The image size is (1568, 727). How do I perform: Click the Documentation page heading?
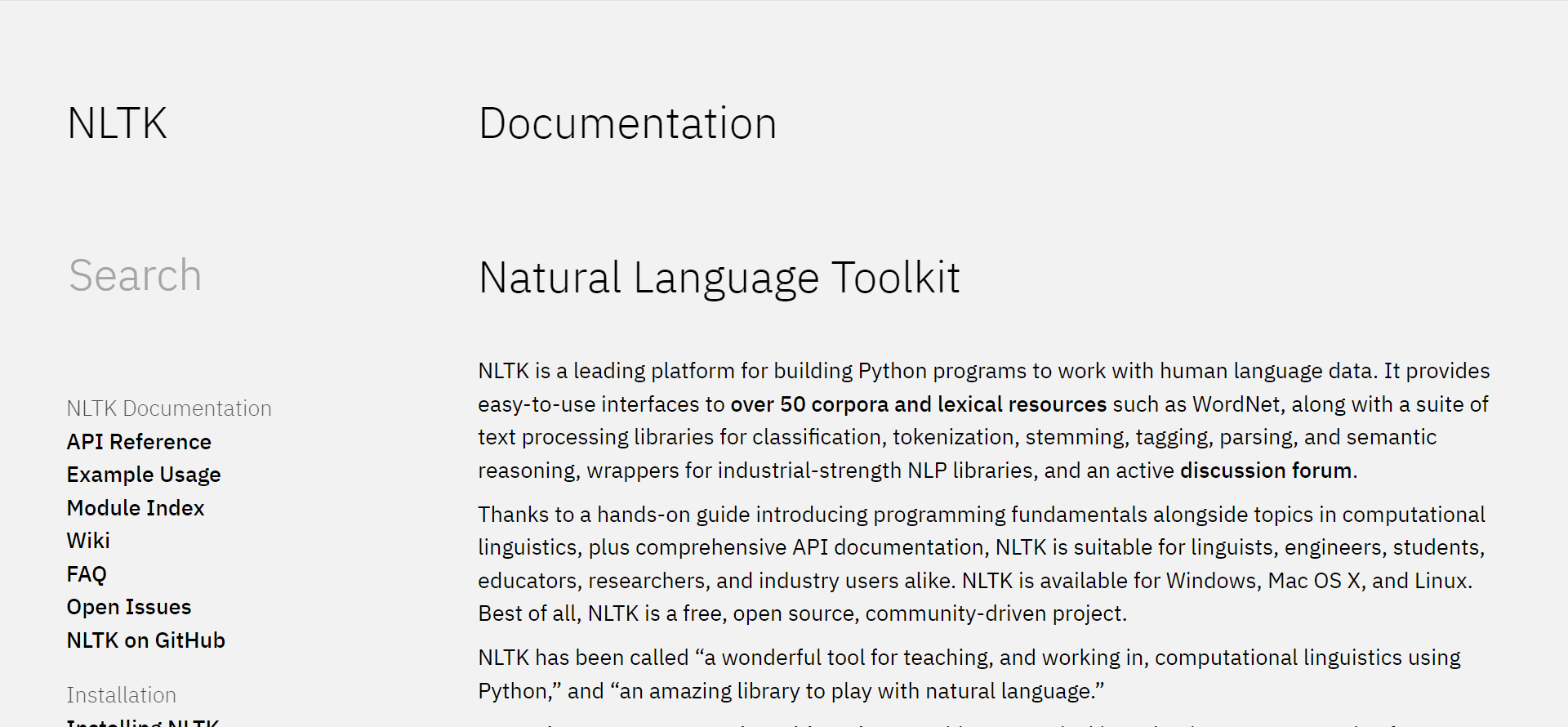pyautogui.click(x=627, y=124)
